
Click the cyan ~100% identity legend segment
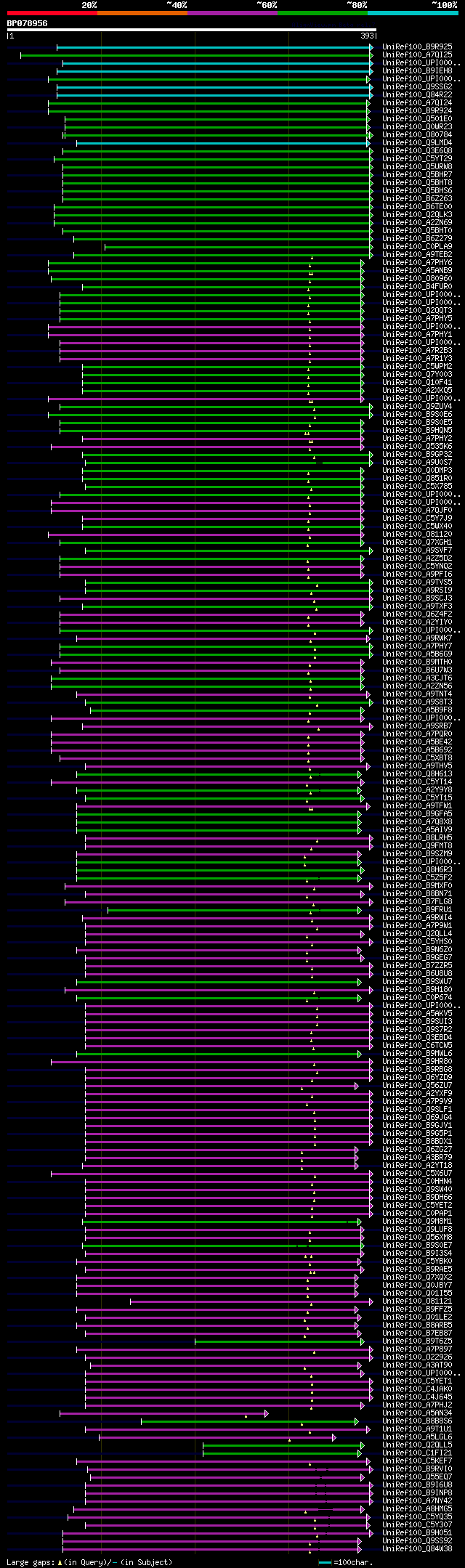[x=413, y=12]
